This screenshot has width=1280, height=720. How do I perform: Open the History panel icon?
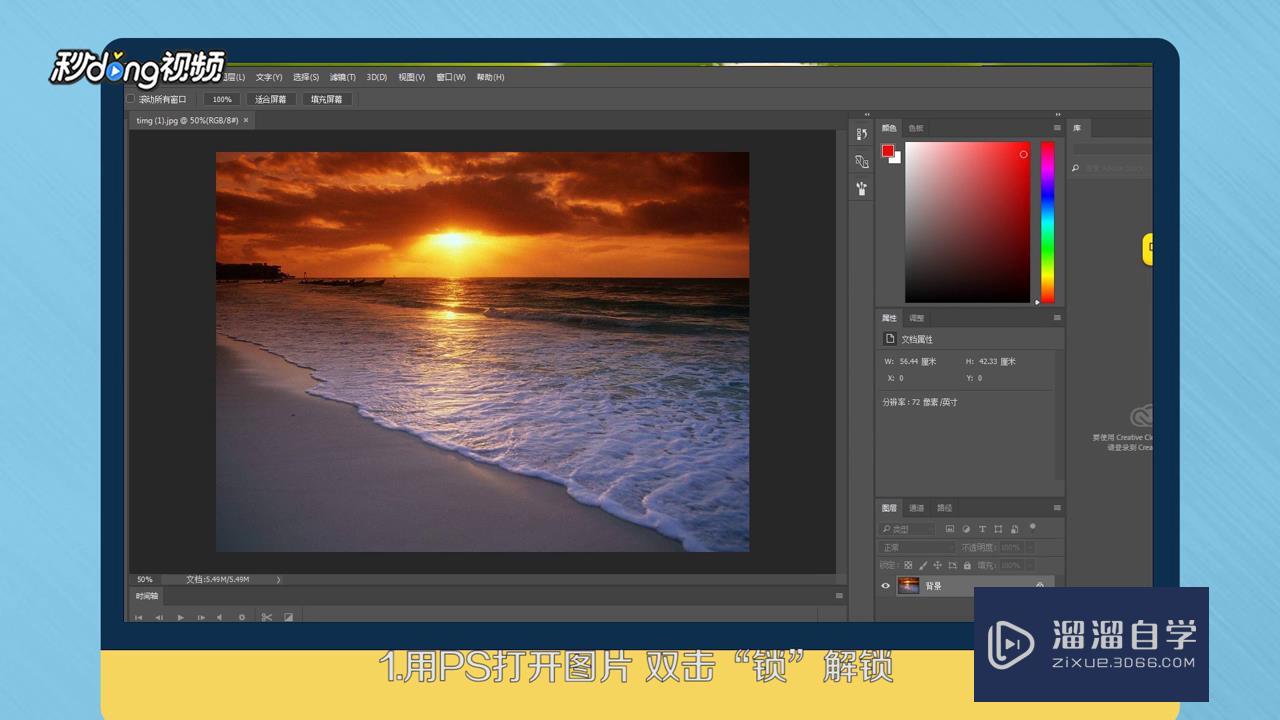861,134
